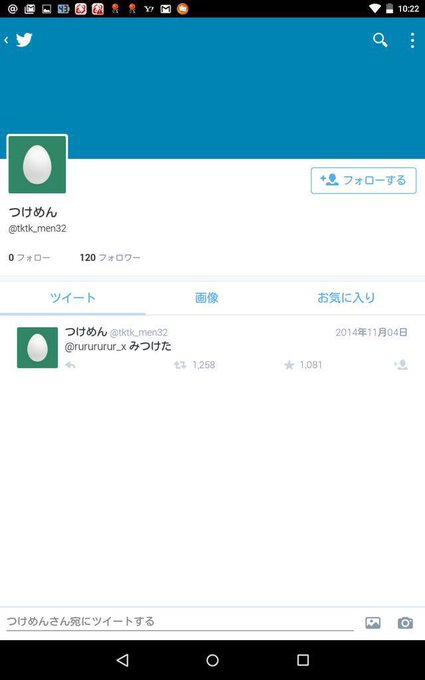Open the search magnifier icon

380,40
